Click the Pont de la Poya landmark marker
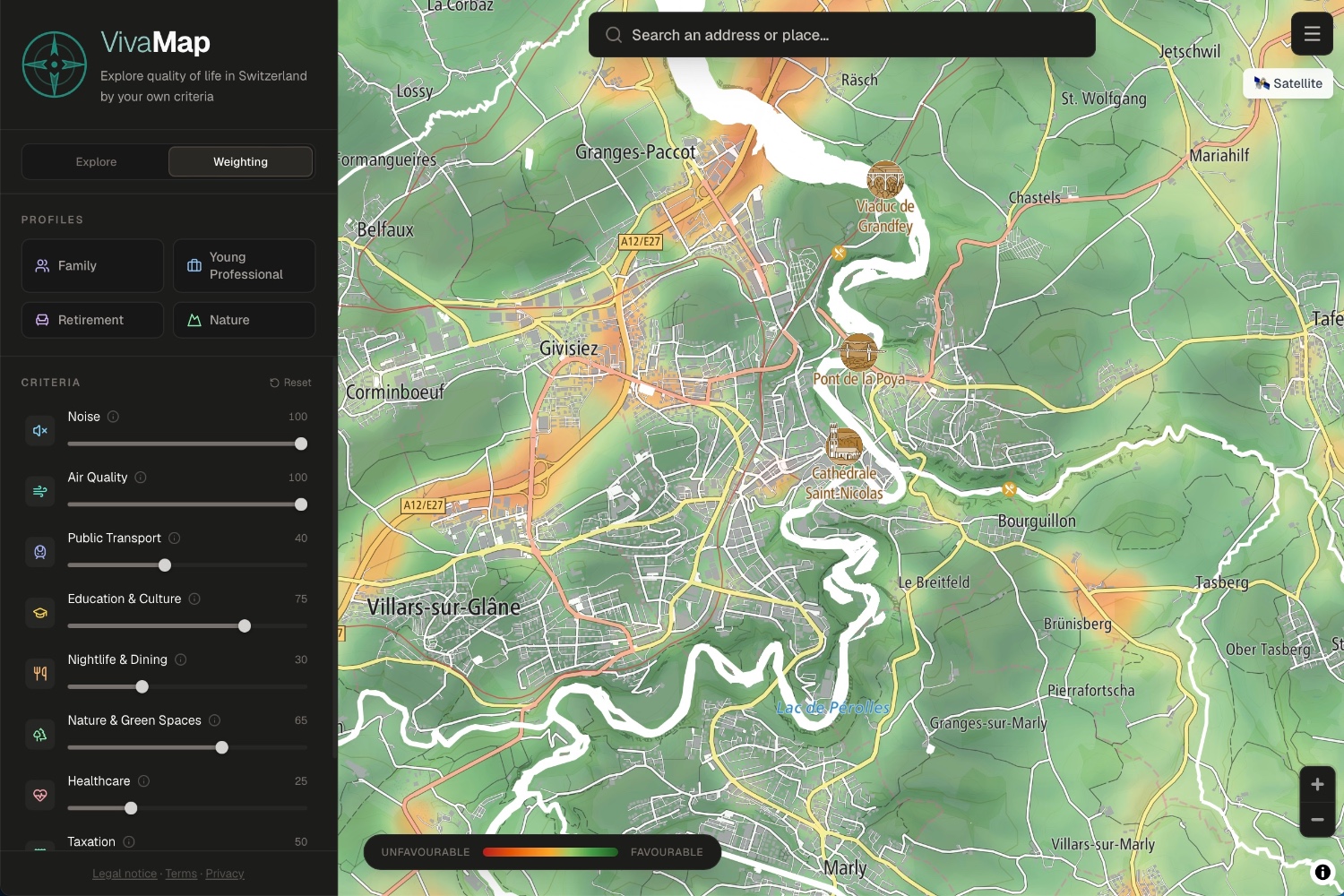Viewport: 1344px width, 896px height. point(858,352)
